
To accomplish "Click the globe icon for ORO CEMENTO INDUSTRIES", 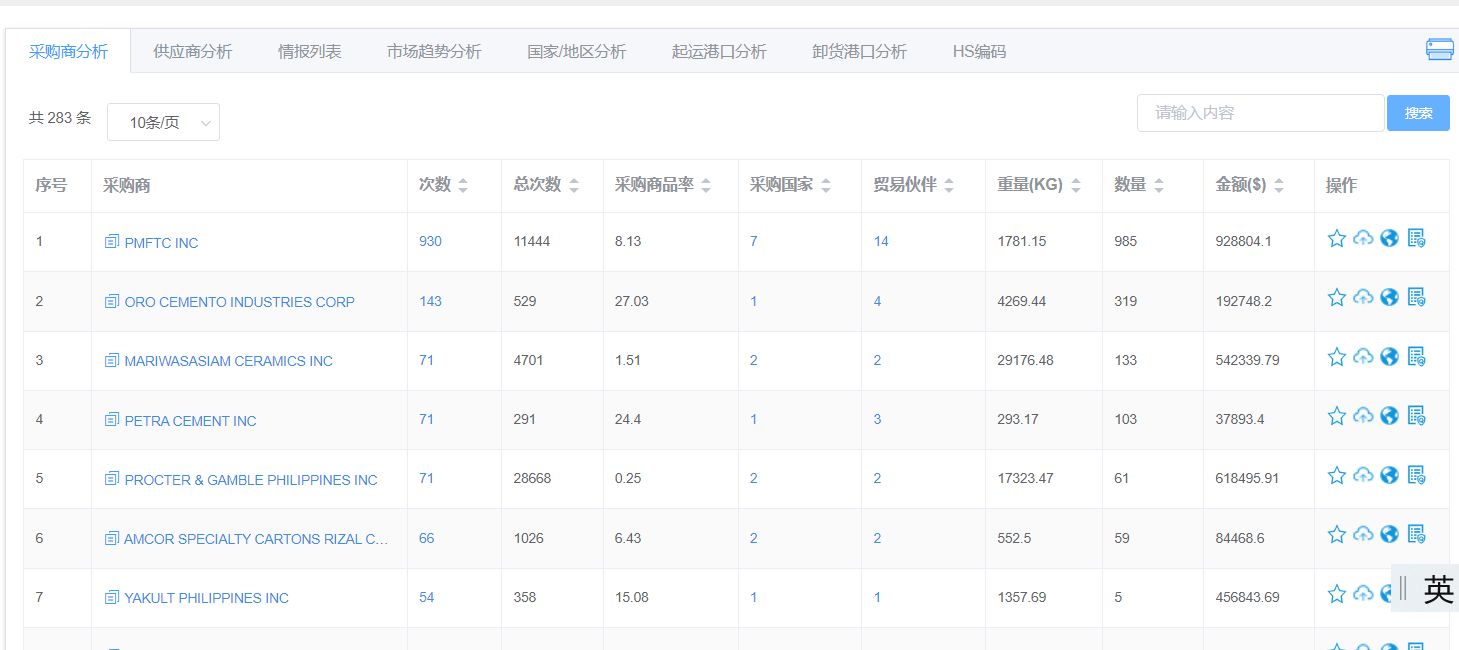I will coord(1389,297).
